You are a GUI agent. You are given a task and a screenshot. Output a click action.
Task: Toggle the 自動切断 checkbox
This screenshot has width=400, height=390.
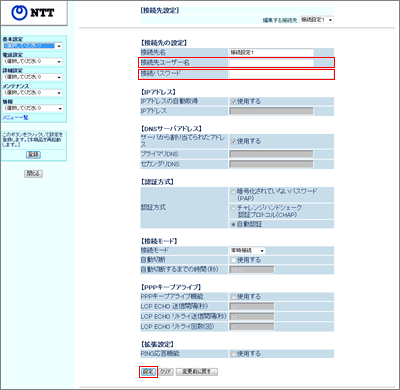(x=234, y=260)
